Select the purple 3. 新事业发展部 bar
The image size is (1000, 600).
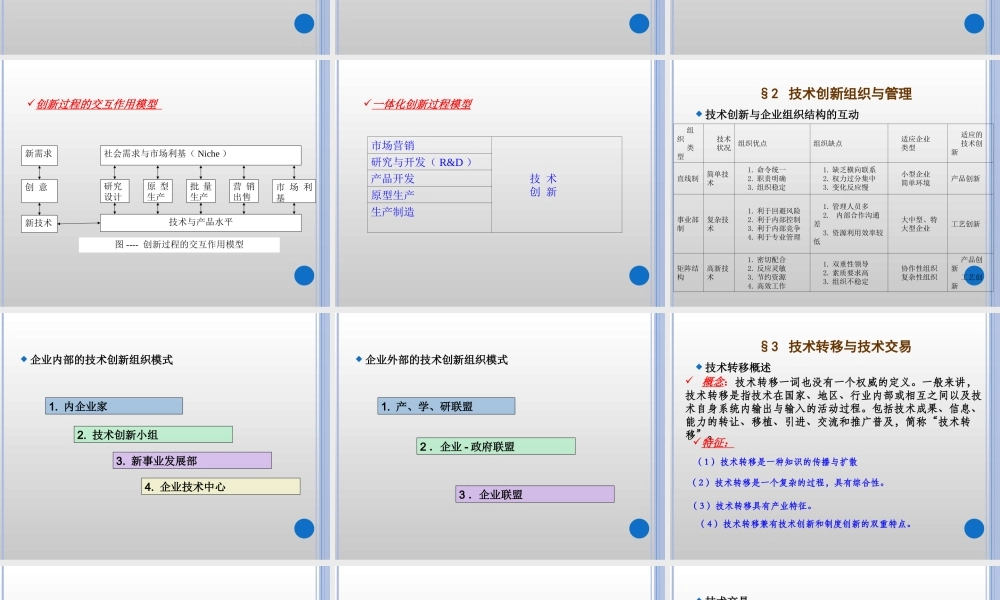coord(192,460)
